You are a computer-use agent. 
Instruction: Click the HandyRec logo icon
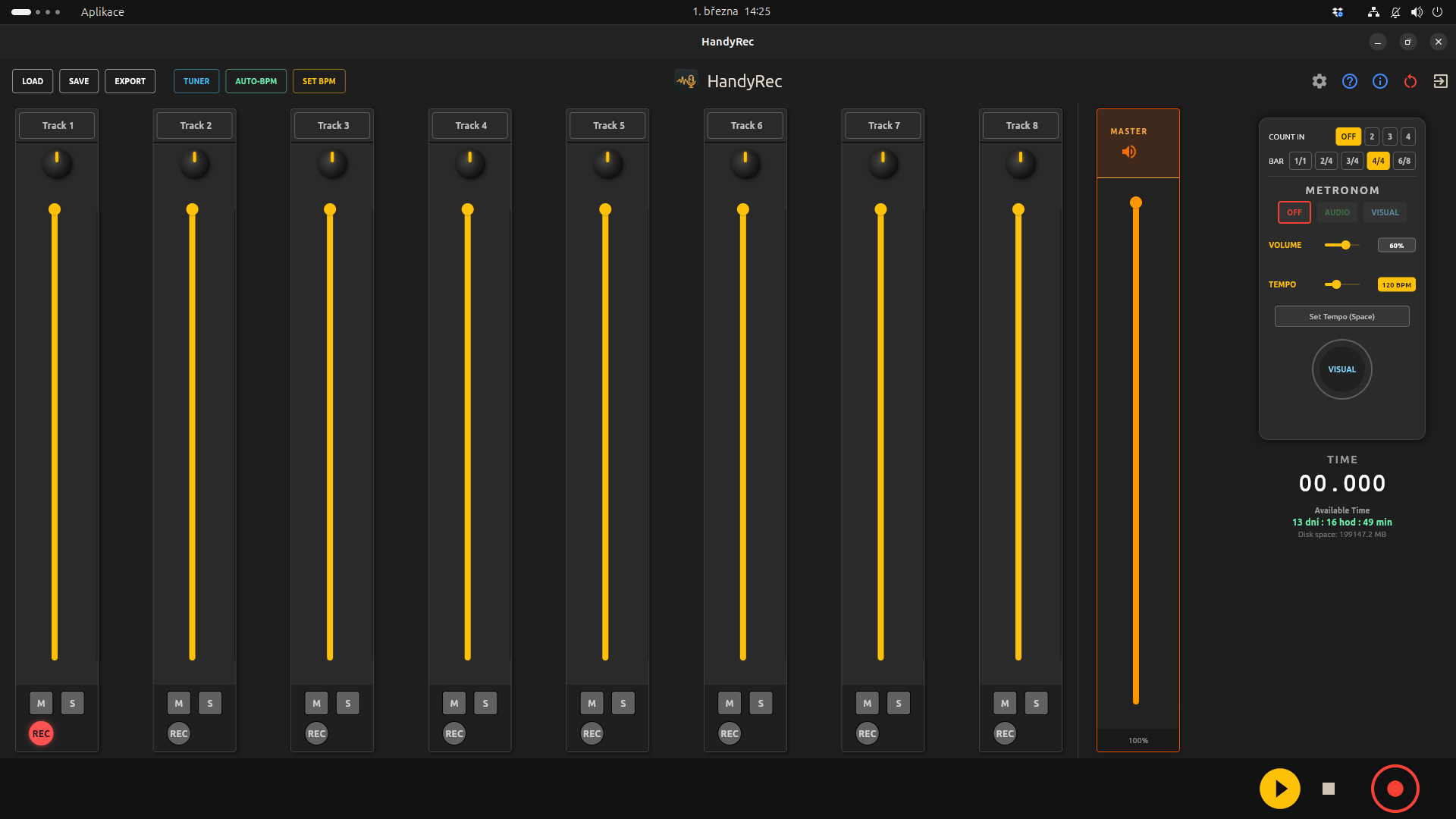click(x=685, y=80)
